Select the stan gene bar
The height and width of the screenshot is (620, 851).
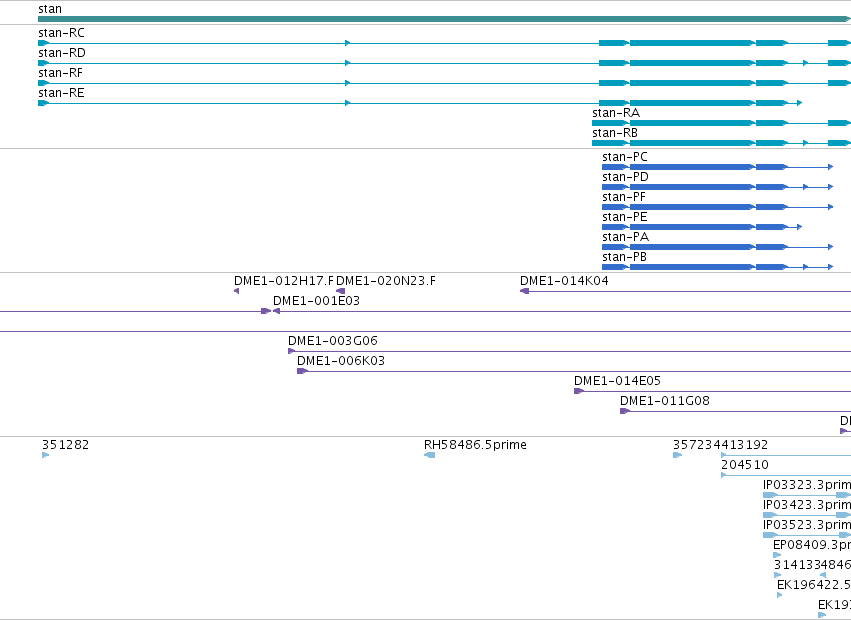(444, 20)
